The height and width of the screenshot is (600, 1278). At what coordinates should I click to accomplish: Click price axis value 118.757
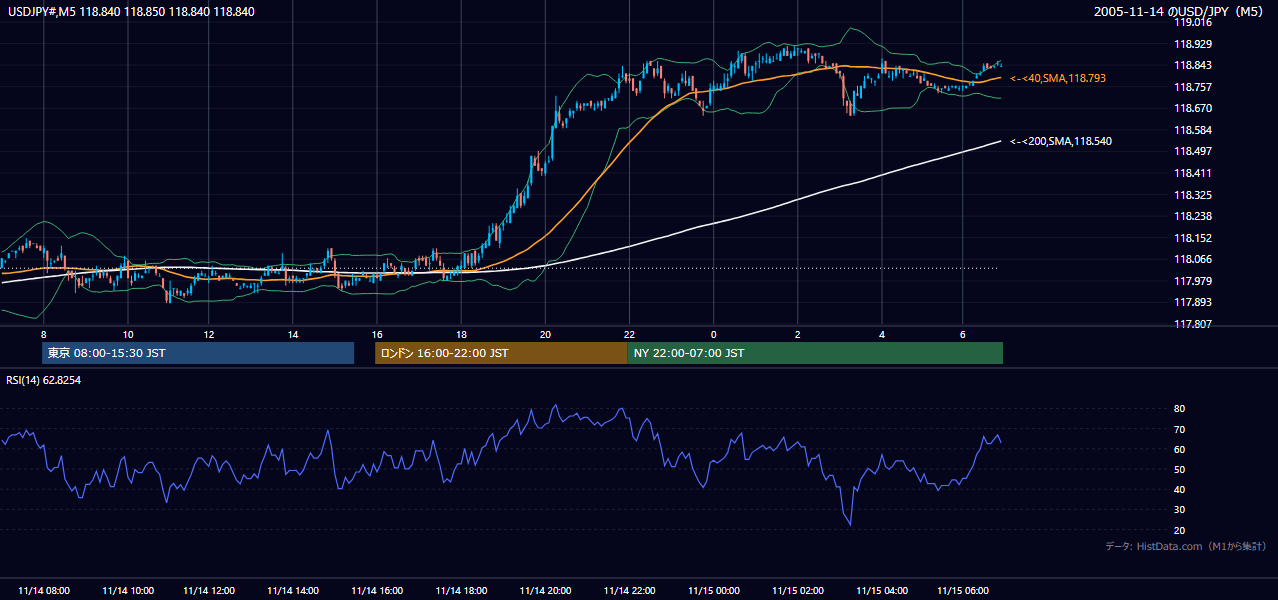click(x=1193, y=87)
